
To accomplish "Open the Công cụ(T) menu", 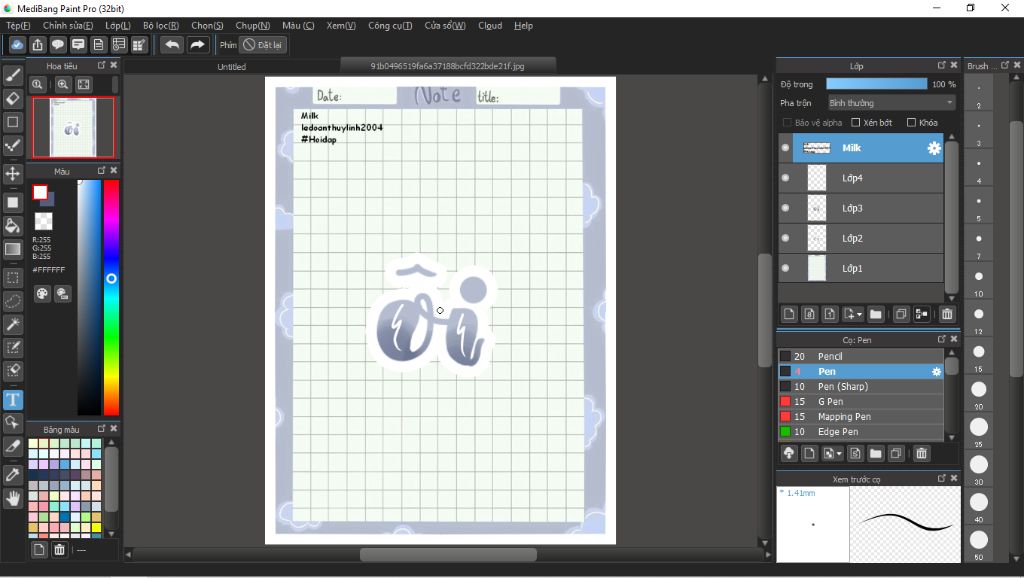I will click(390, 25).
